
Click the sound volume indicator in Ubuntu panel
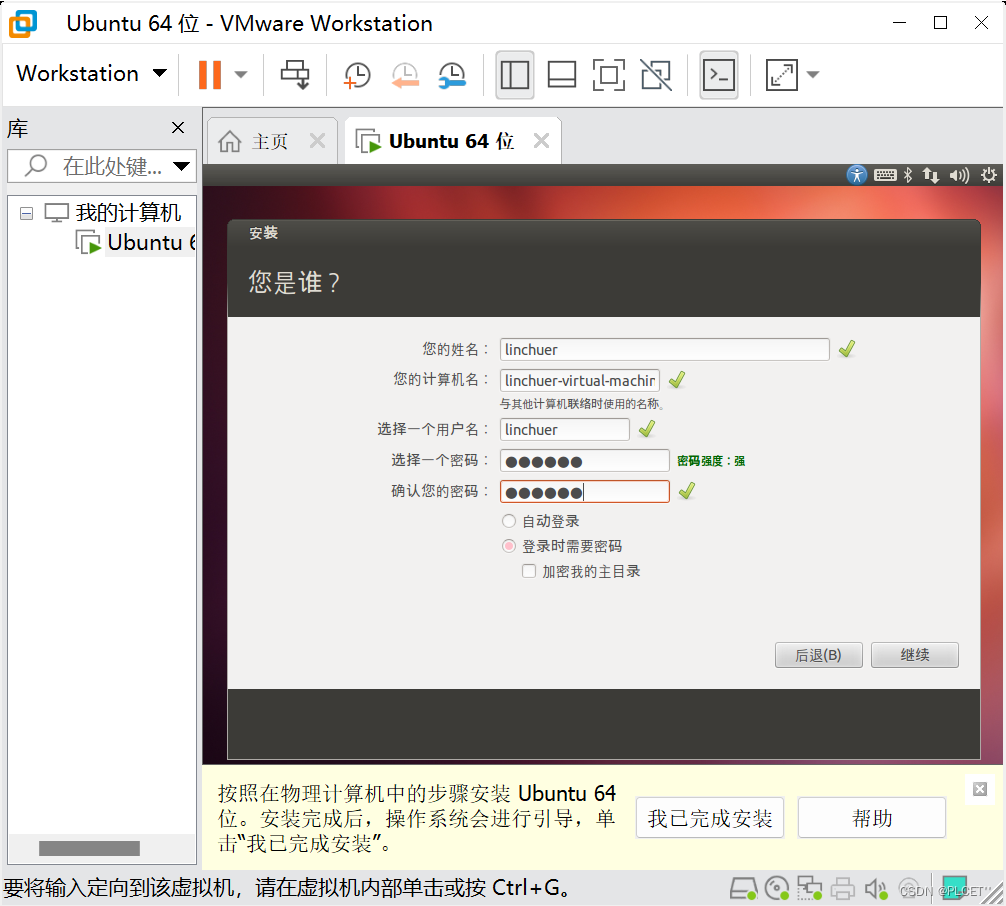pos(960,175)
